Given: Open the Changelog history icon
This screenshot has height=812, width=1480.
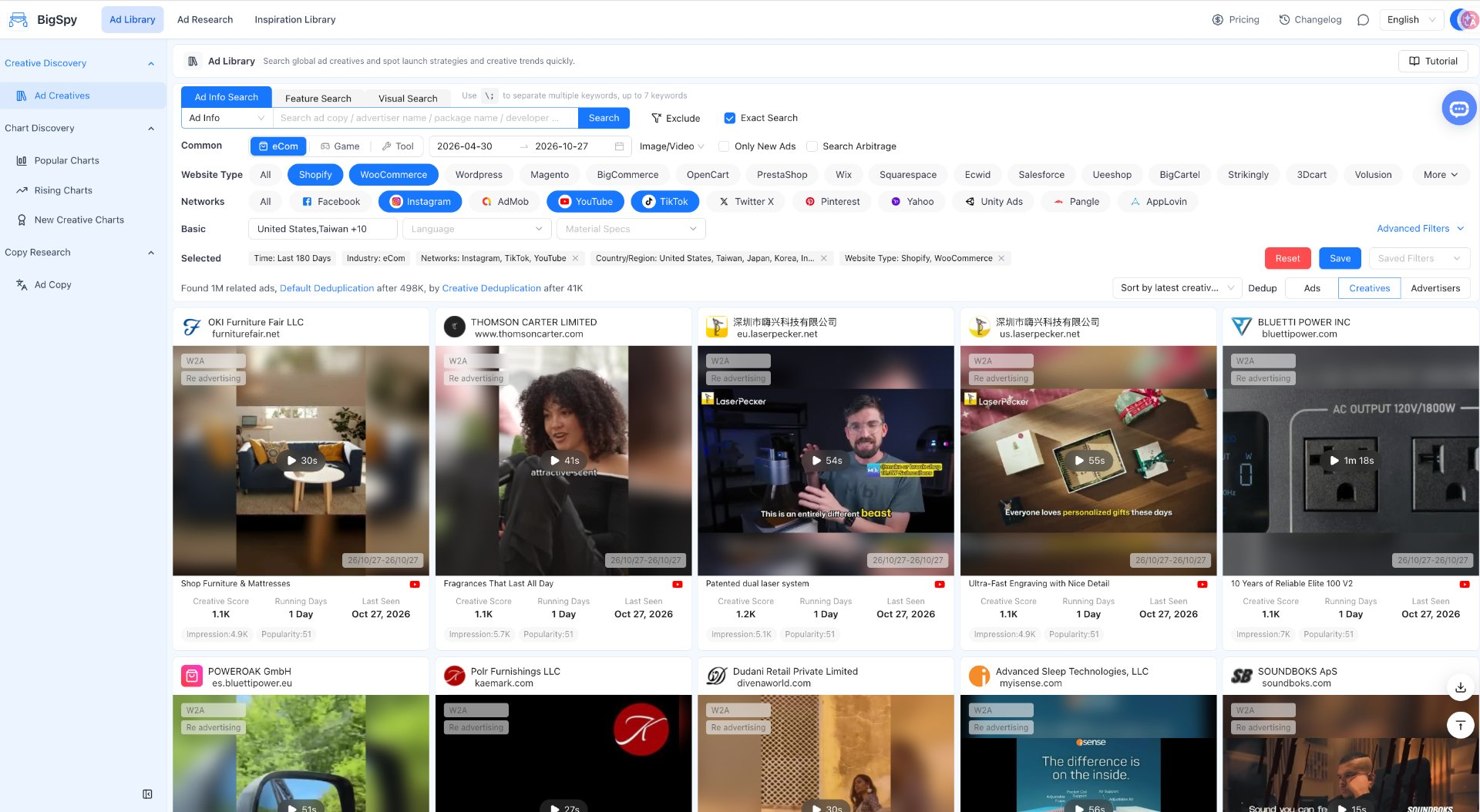Looking at the screenshot, I should (x=1284, y=20).
